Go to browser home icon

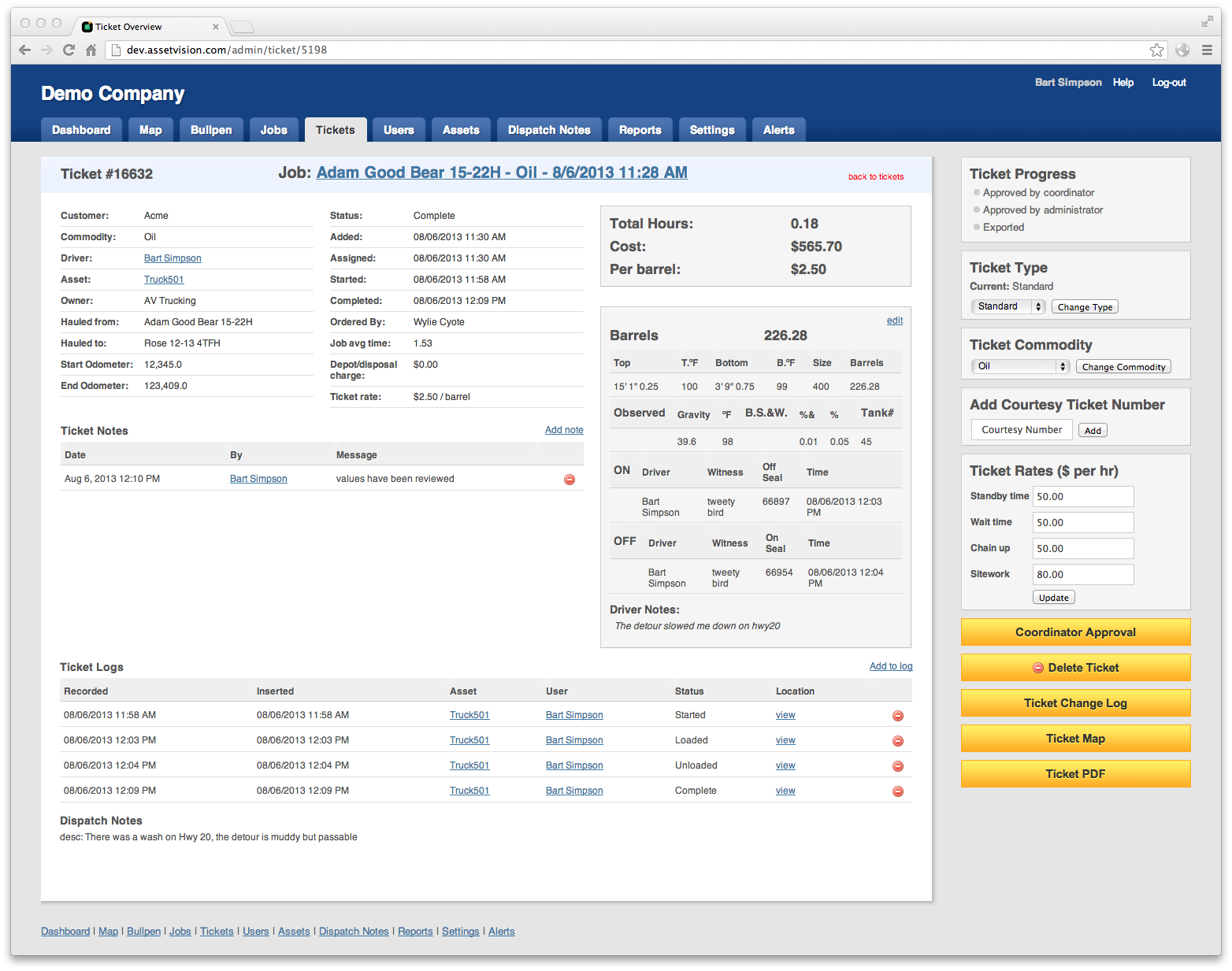pyautogui.click(x=91, y=50)
